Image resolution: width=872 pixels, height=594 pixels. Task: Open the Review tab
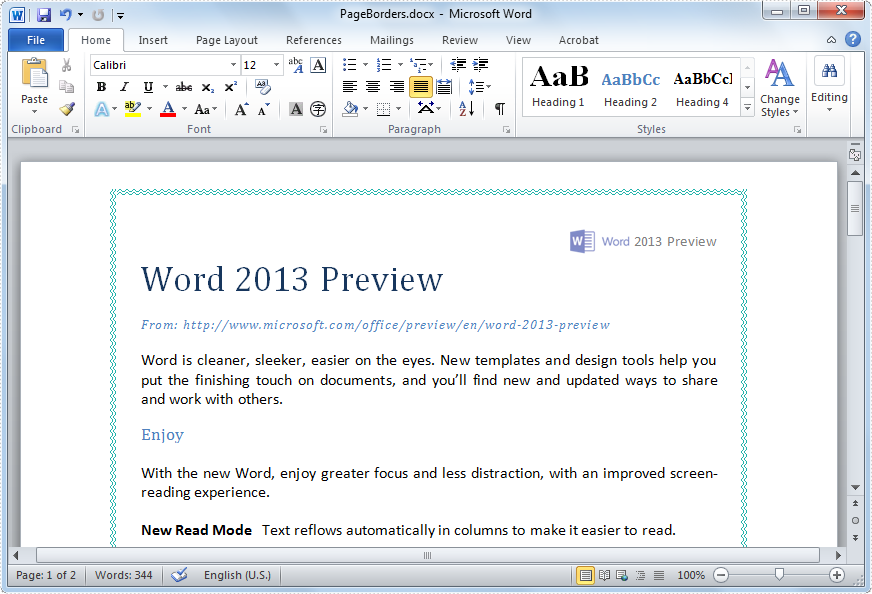click(460, 40)
